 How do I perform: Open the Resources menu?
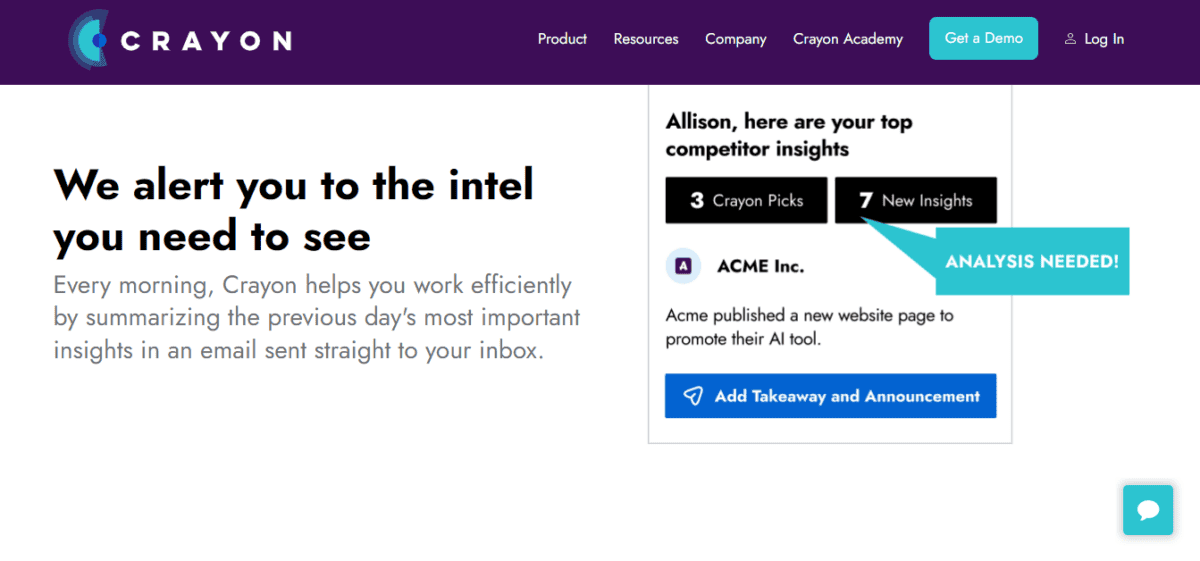646,39
